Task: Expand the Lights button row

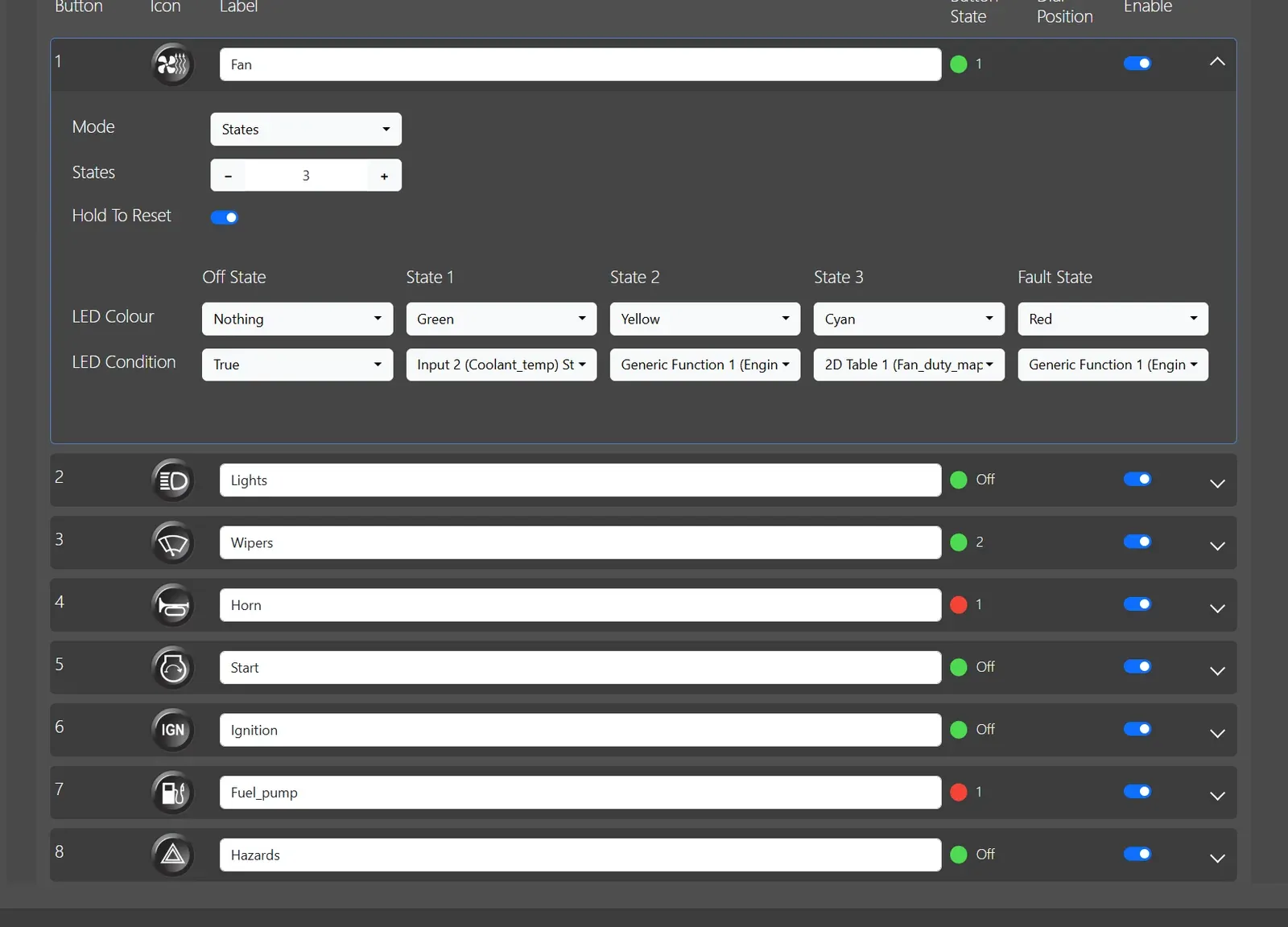Action: [x=1217, y=484]
